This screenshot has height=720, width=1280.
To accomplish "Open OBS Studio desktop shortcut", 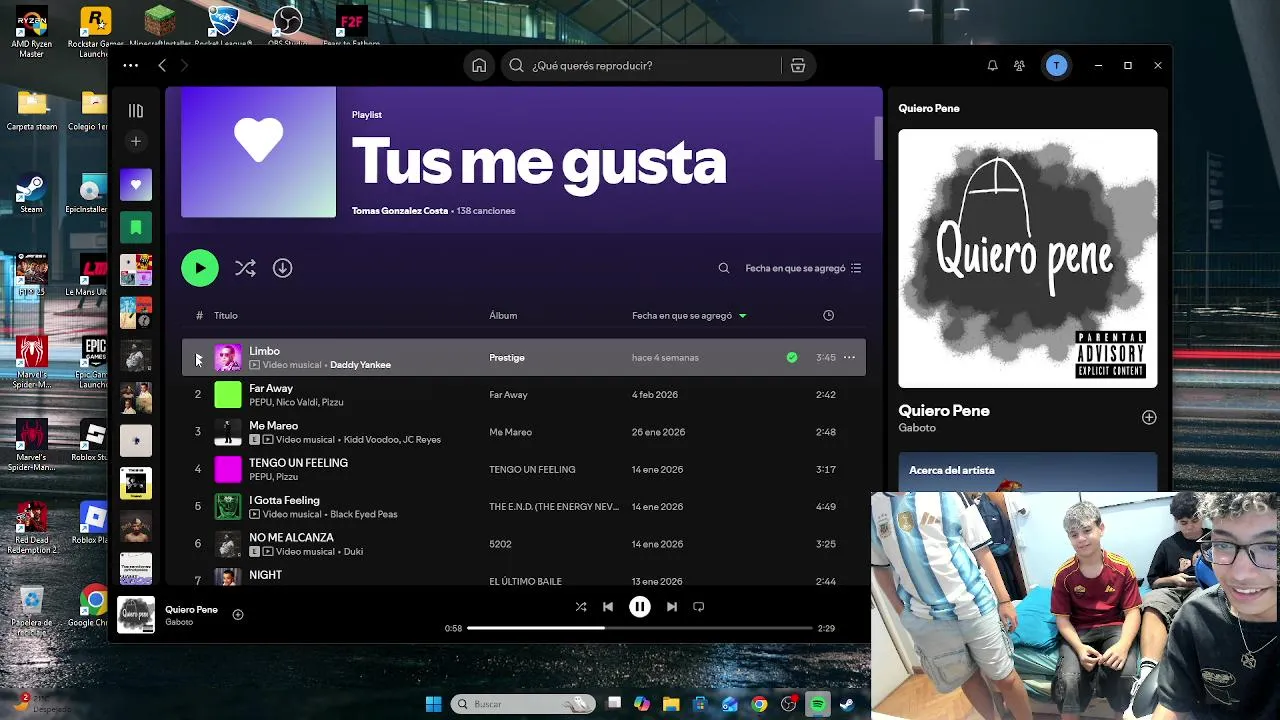I will click(x=288, y=25).
